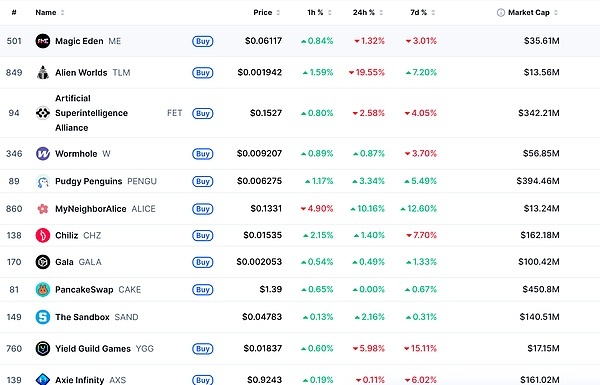The height and width of the screenshot is (385, 600).
Task: Open the MyNeighborAlice flower icon
Action: pyautogui.click(x=43, y=209)
